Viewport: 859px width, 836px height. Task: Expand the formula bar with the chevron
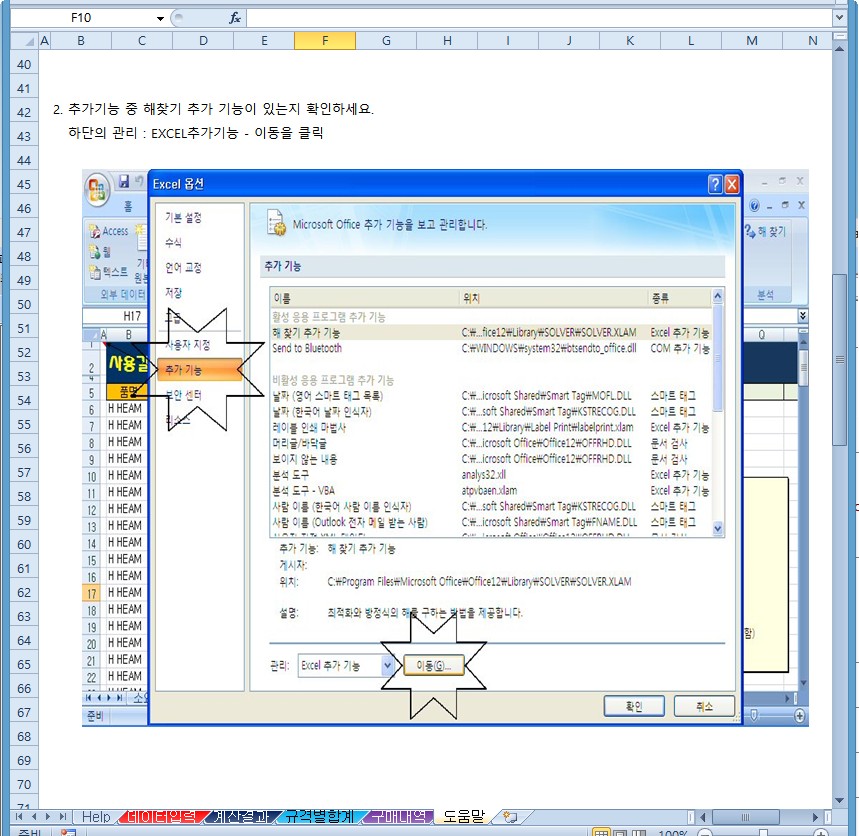[839, 18]
